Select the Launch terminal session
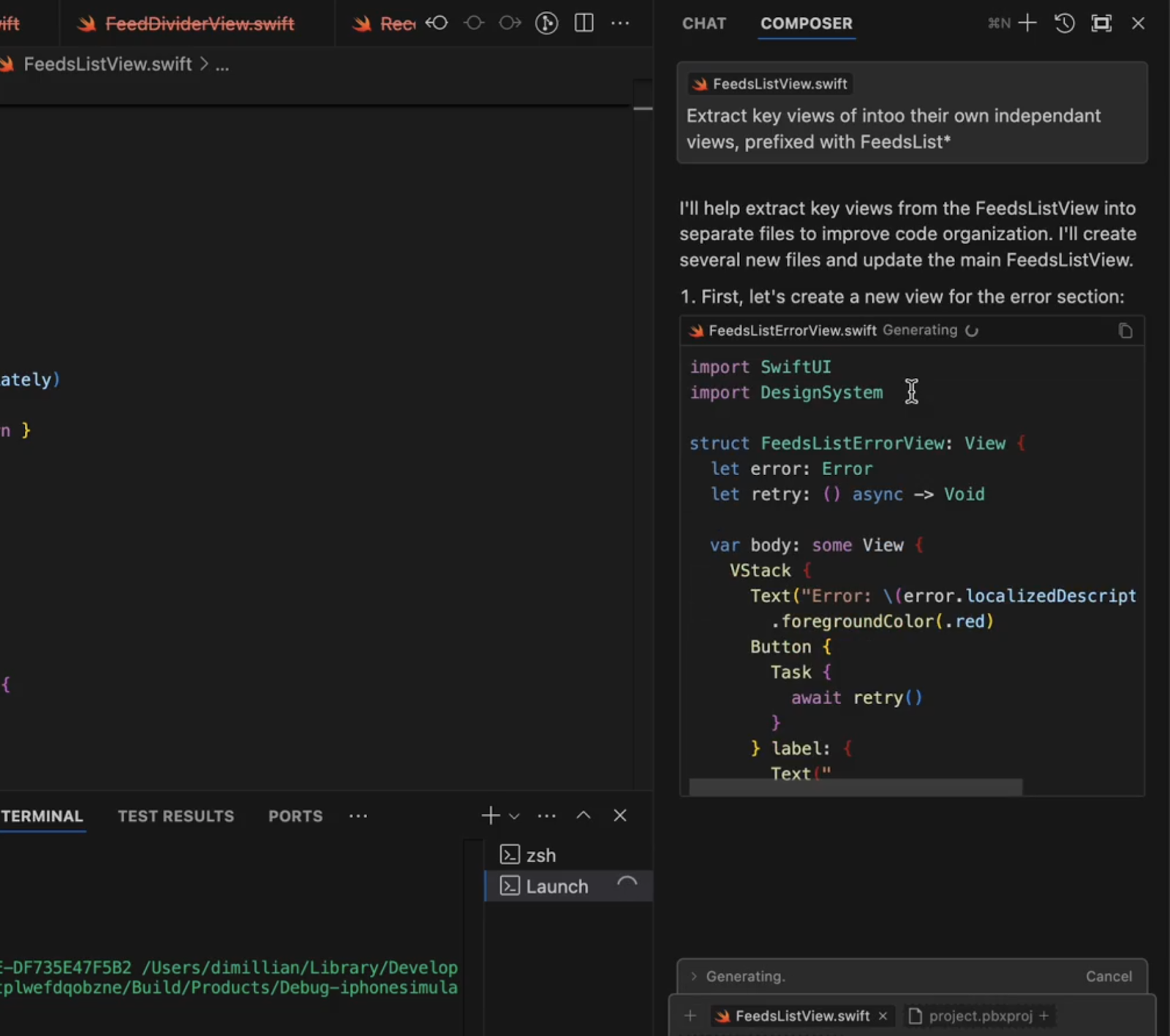 (x=555, y=885)
